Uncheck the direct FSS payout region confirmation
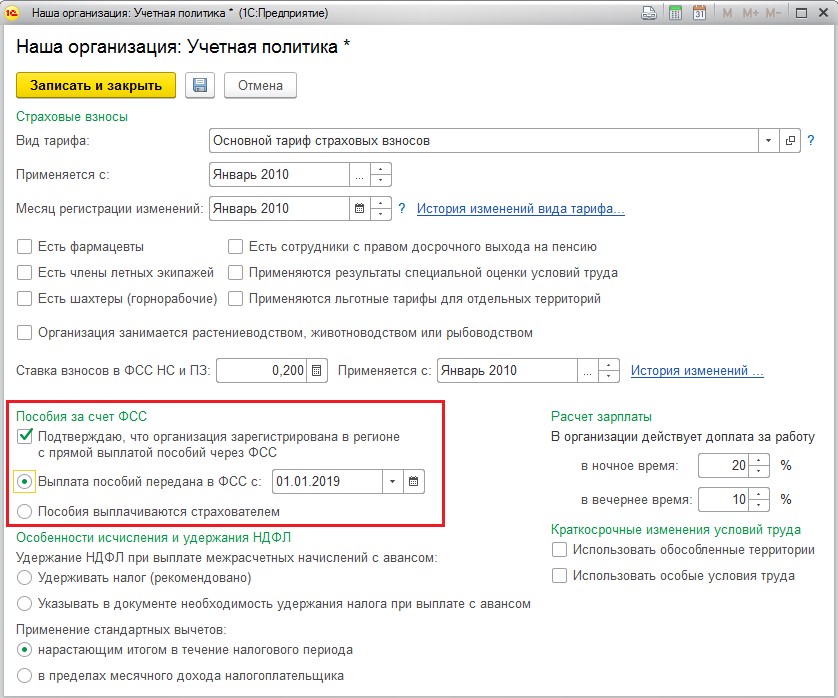This screenshot has width=838, height=698. (25, 437)
